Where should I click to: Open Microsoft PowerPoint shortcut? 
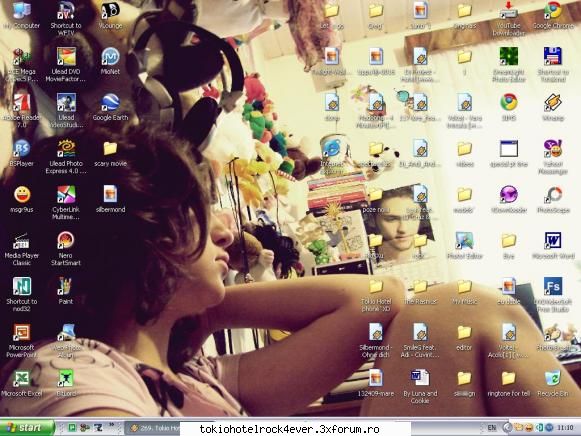click(x=21, y=340)
